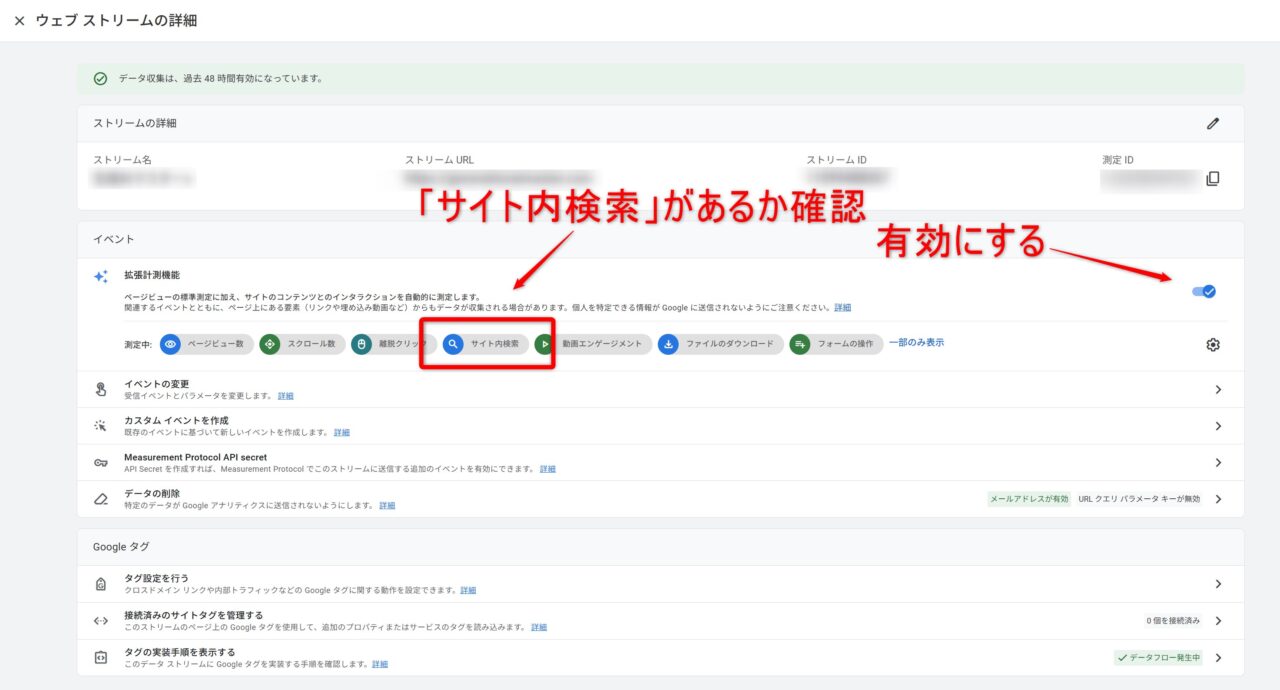Toggle the 拡張計測機能 switch
Image resolution: width=1280 pixels, height=690 pixels.
(1204, 291)
